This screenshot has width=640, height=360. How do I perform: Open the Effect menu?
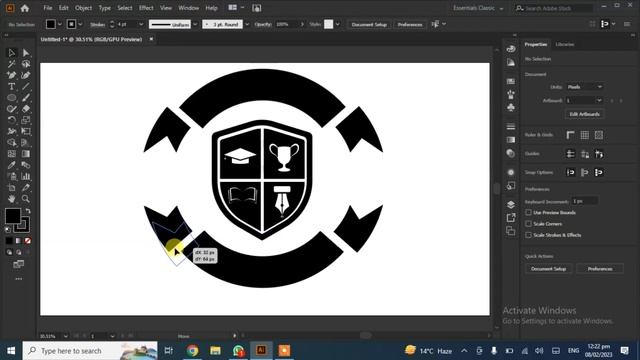point(146,8)
